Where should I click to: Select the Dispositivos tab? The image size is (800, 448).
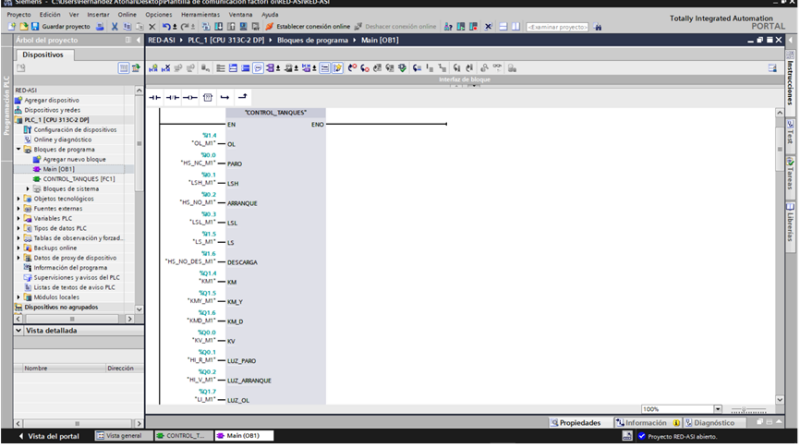click(x=43, y=55)
